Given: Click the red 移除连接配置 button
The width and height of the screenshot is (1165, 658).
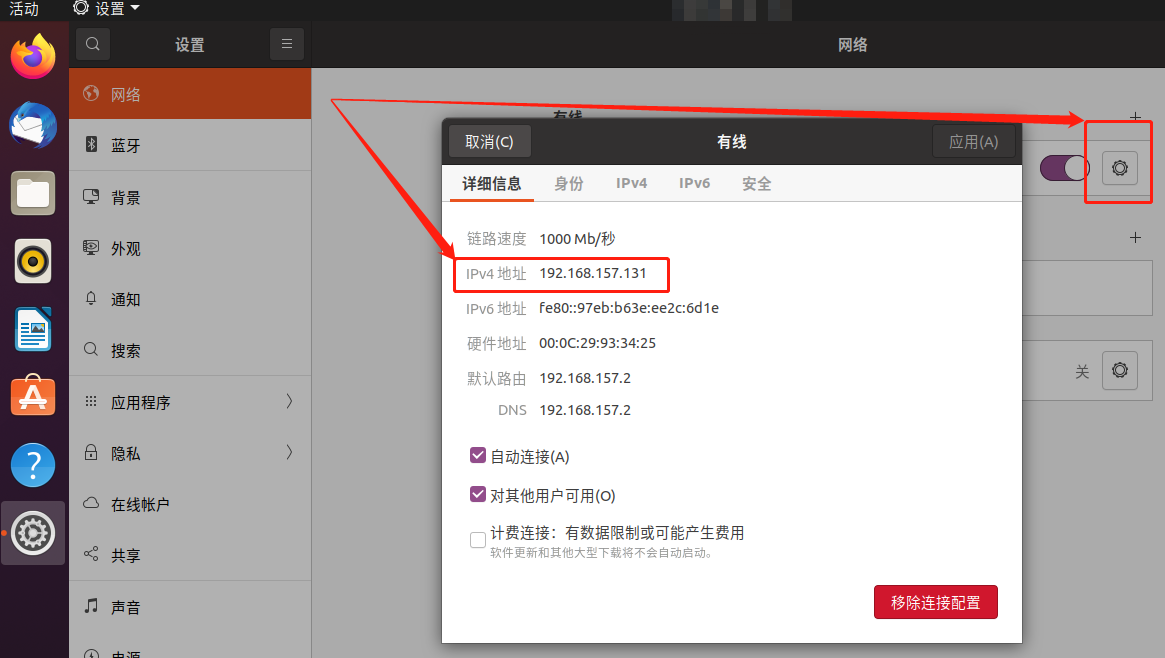Looking at the screenshot, I should [x=935, y=602].
